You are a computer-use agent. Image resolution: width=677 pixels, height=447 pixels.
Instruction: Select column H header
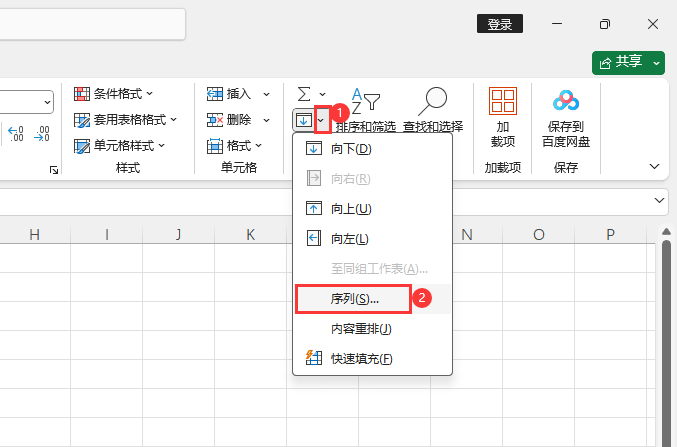(x=35, y=235)
